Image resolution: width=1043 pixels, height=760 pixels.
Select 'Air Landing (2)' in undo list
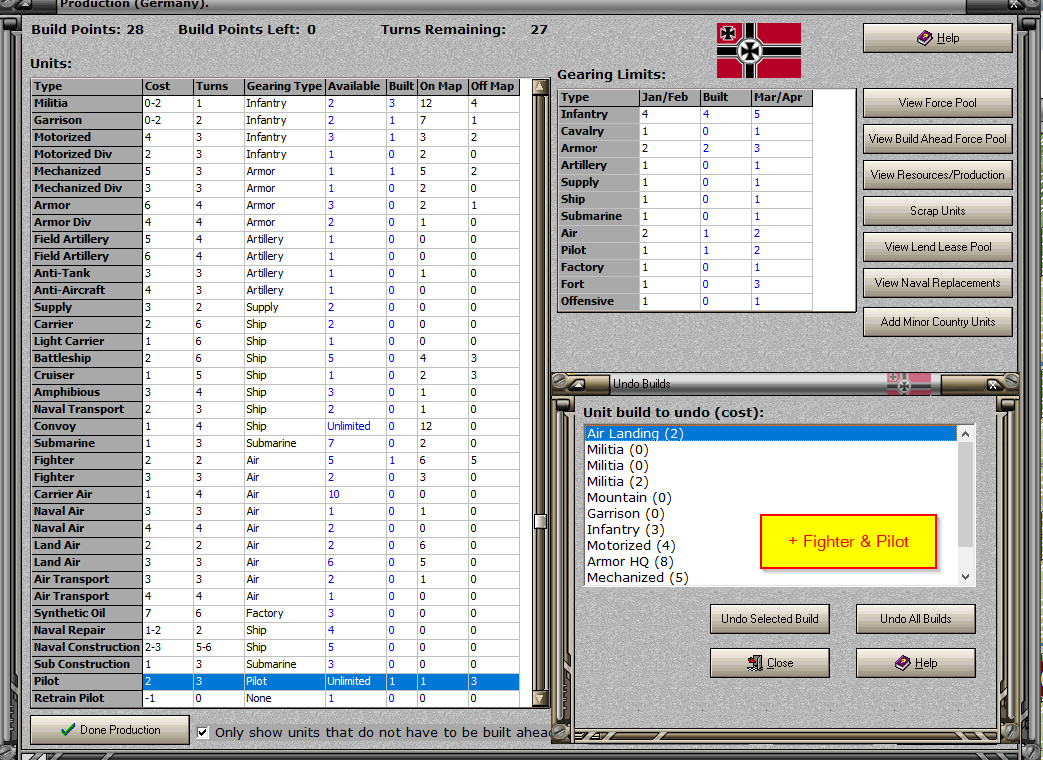[x=771, y=434]
